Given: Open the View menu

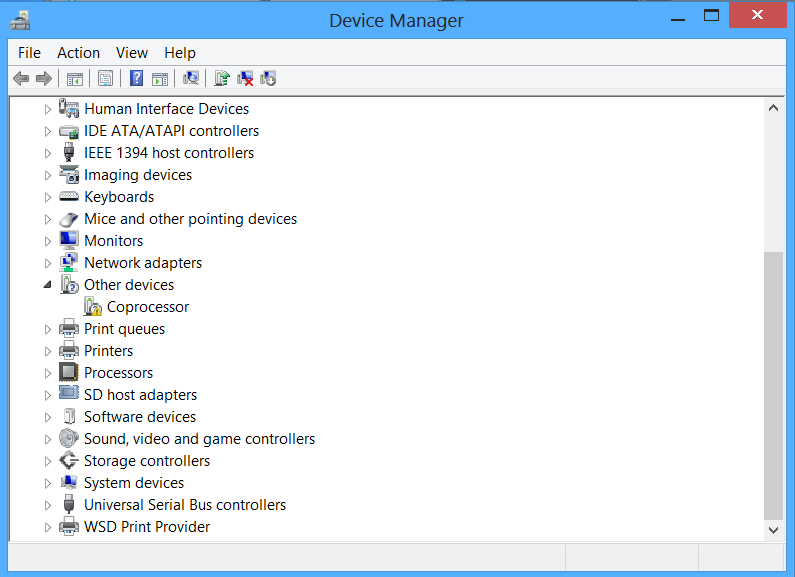Looking at the screenshot, I should click(132, 53).
